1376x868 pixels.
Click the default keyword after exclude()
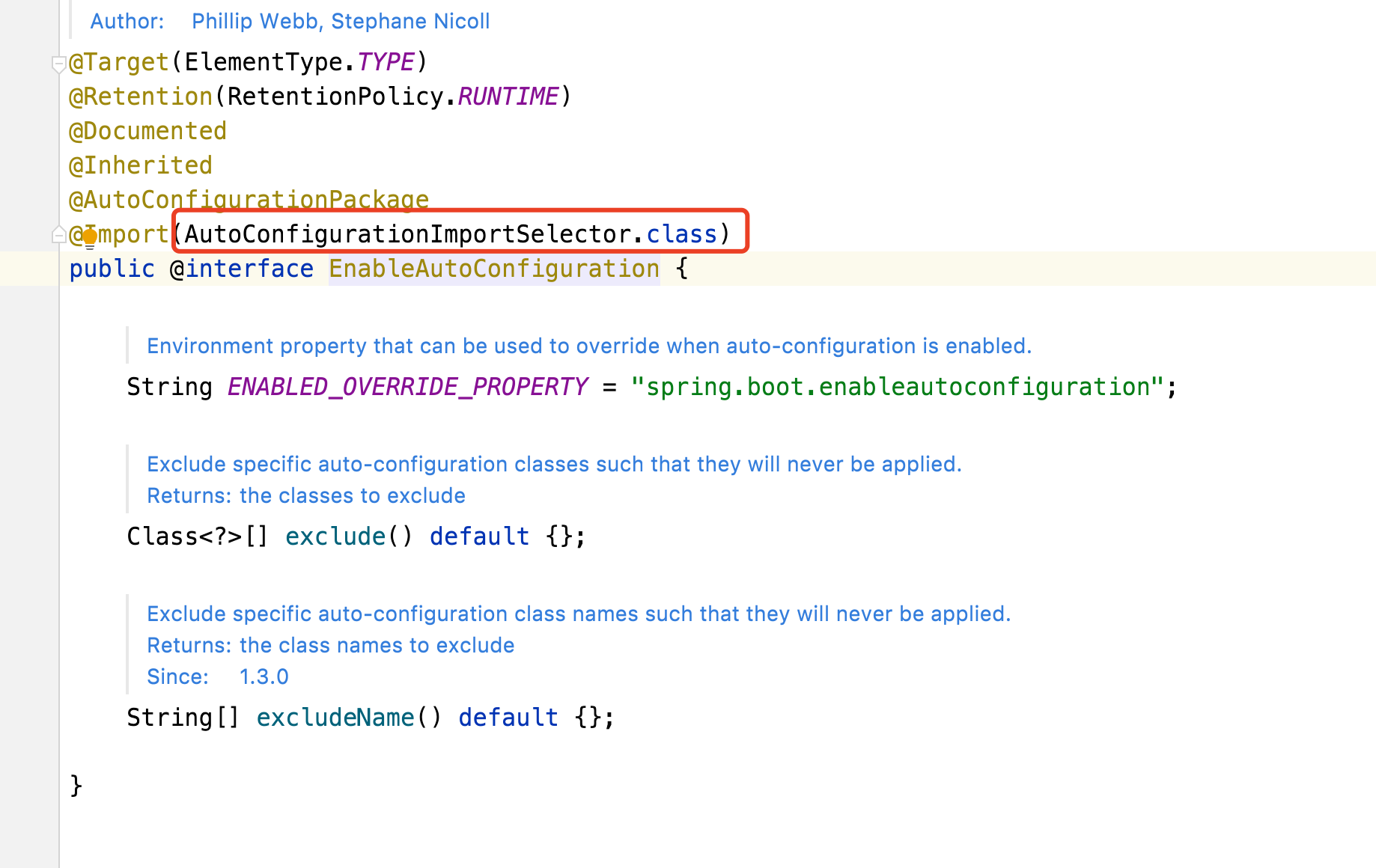click(479, 537)
